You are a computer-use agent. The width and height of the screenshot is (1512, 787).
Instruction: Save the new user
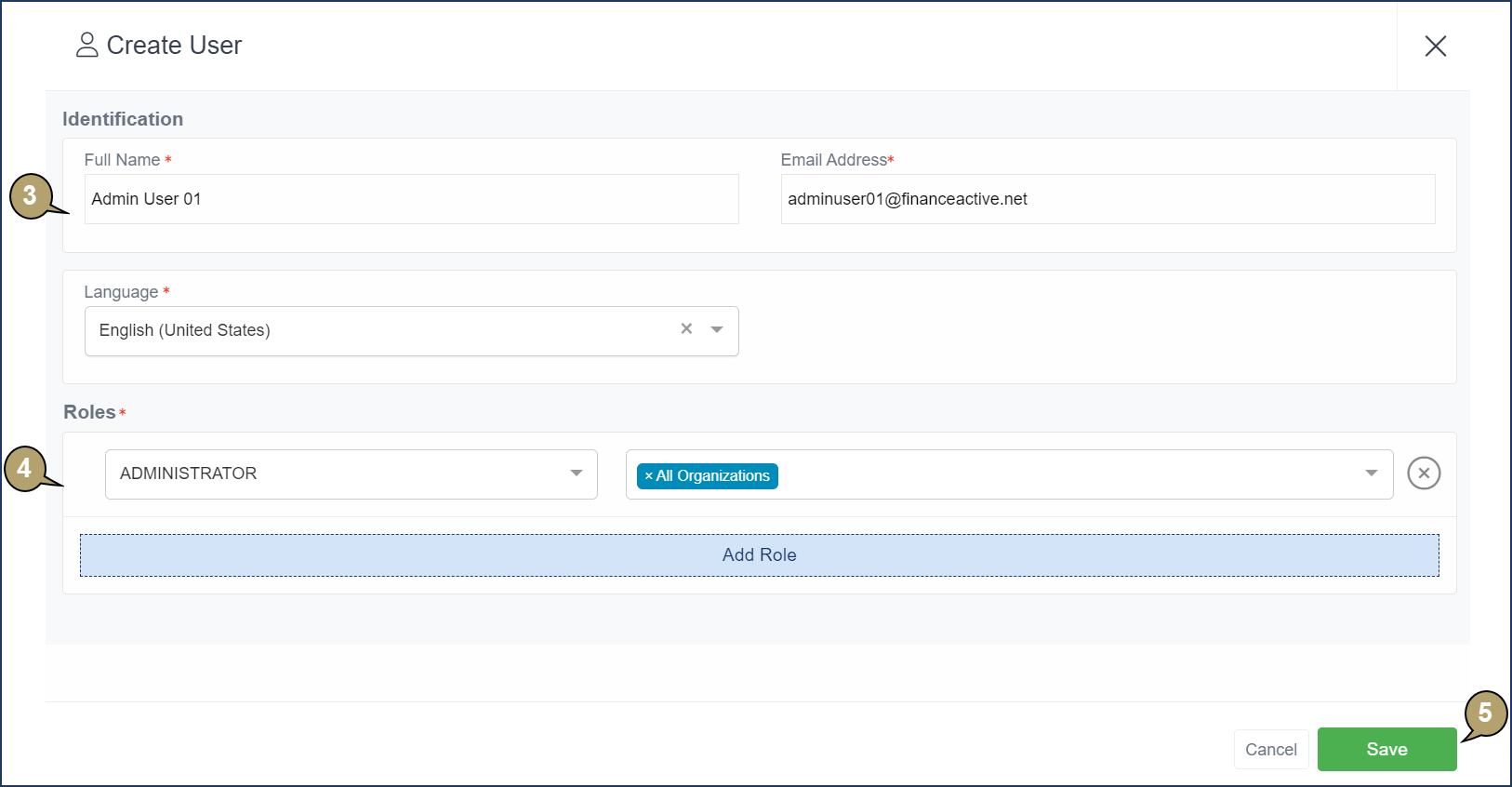pyautogui.click(x=1386, y=749)
